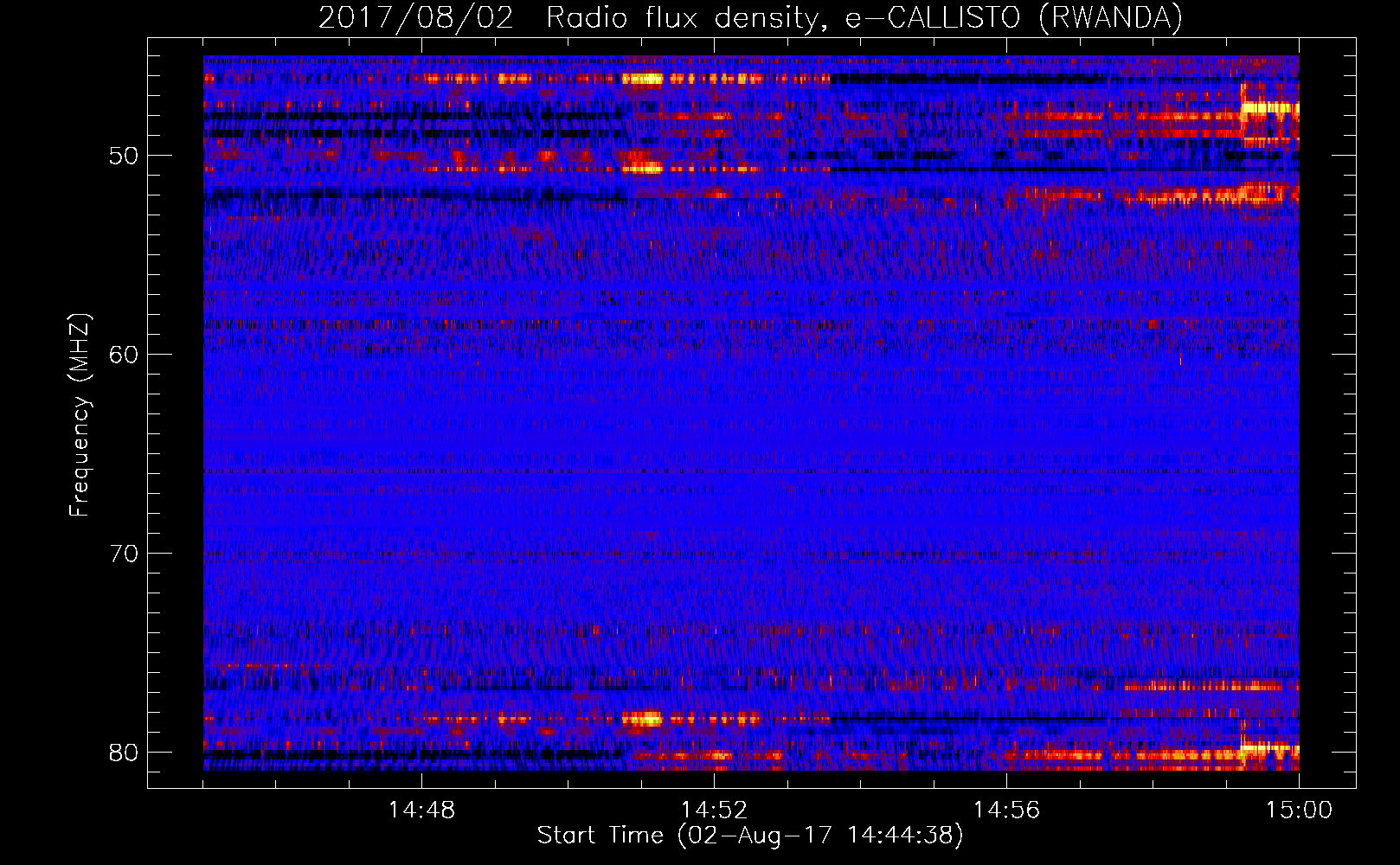Click the '14:56' time tick label

tap(1006, 811)
